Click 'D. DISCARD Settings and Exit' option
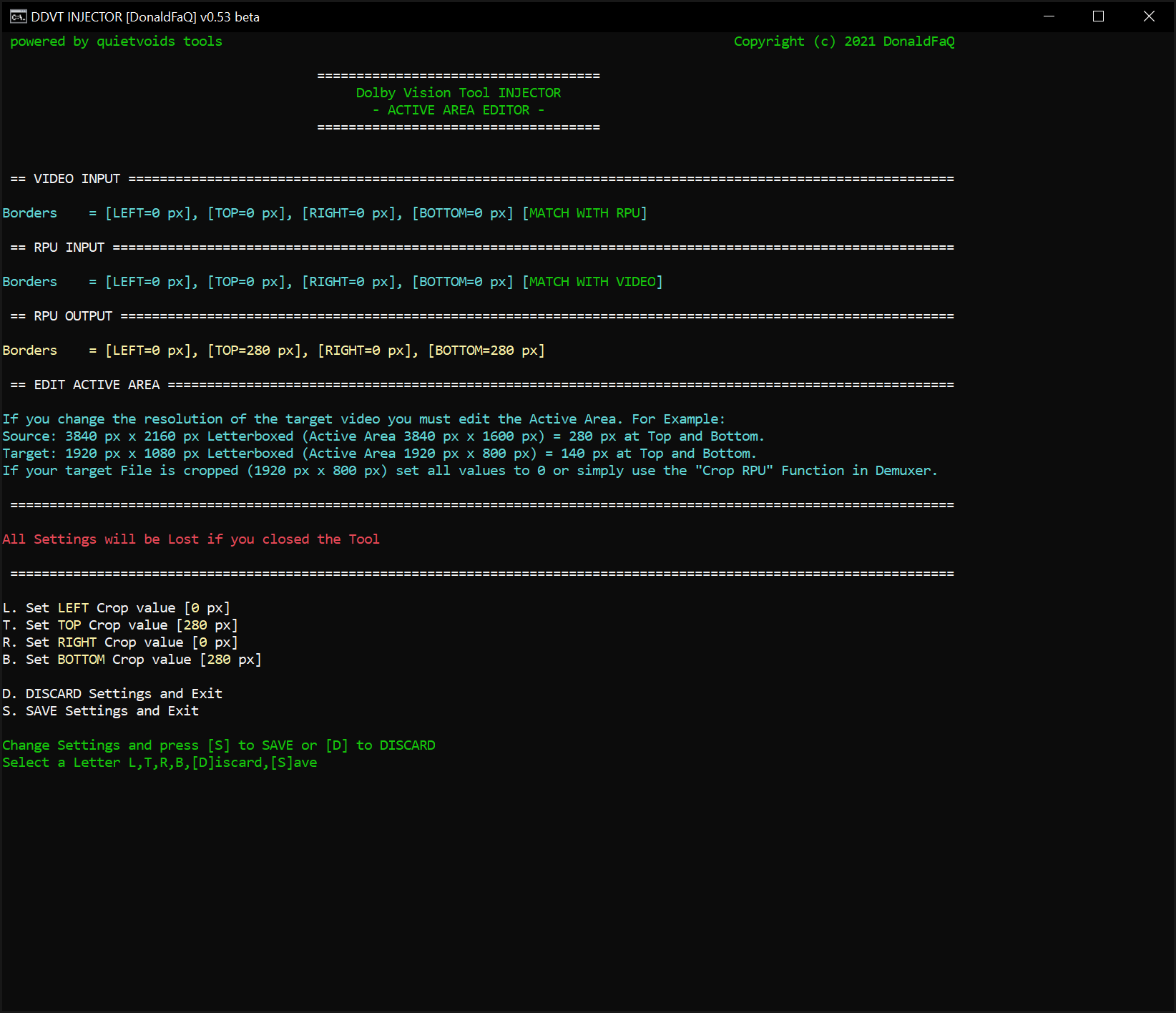This screenshot has height=1013, width=1176. tap(112, 694)
